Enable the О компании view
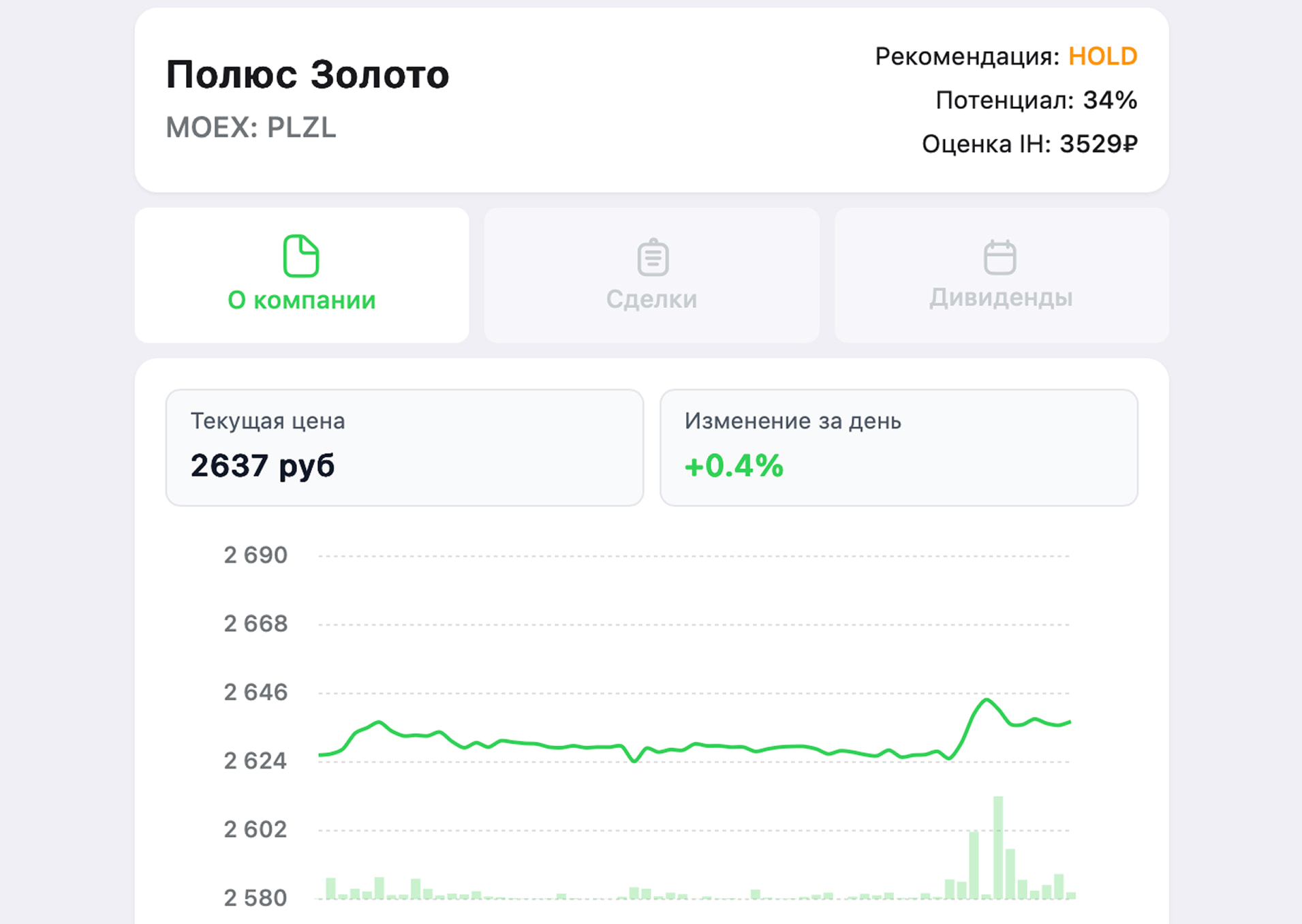 tap(302, 275)
